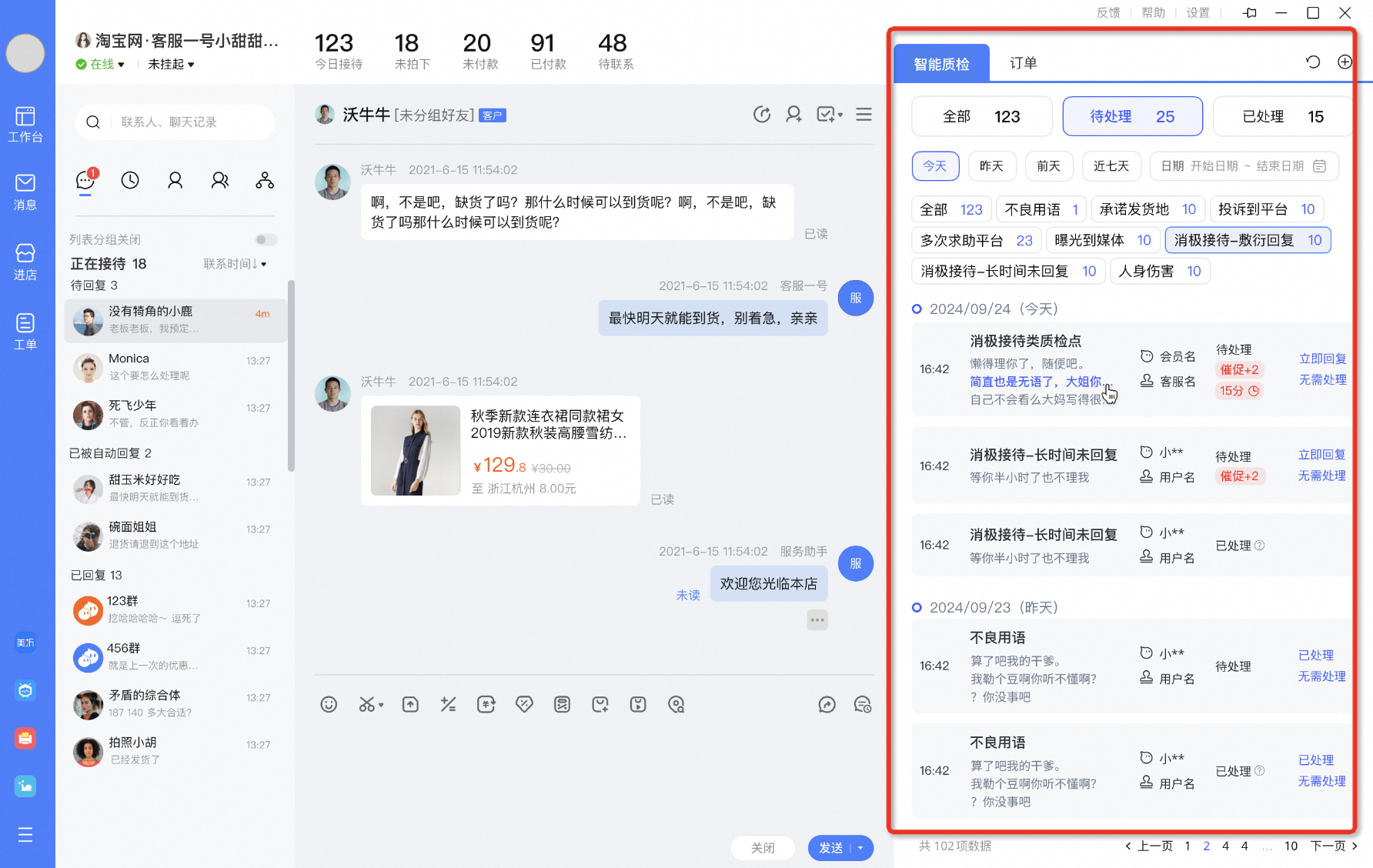1373x868 pixels.
Task: Filter by 今天
Action: tap(935, 166)
